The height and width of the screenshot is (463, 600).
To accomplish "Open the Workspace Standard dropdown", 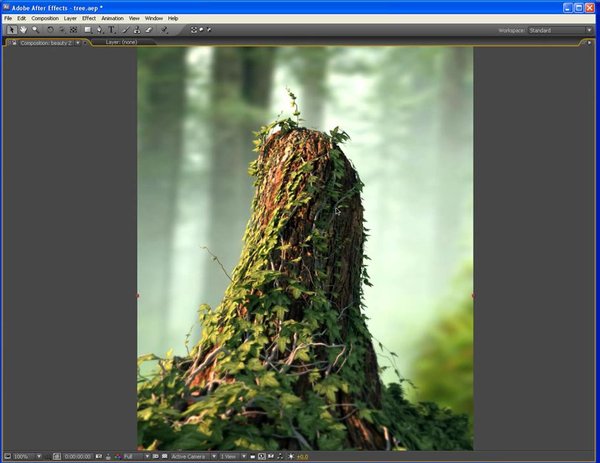I will pos(560,30).
